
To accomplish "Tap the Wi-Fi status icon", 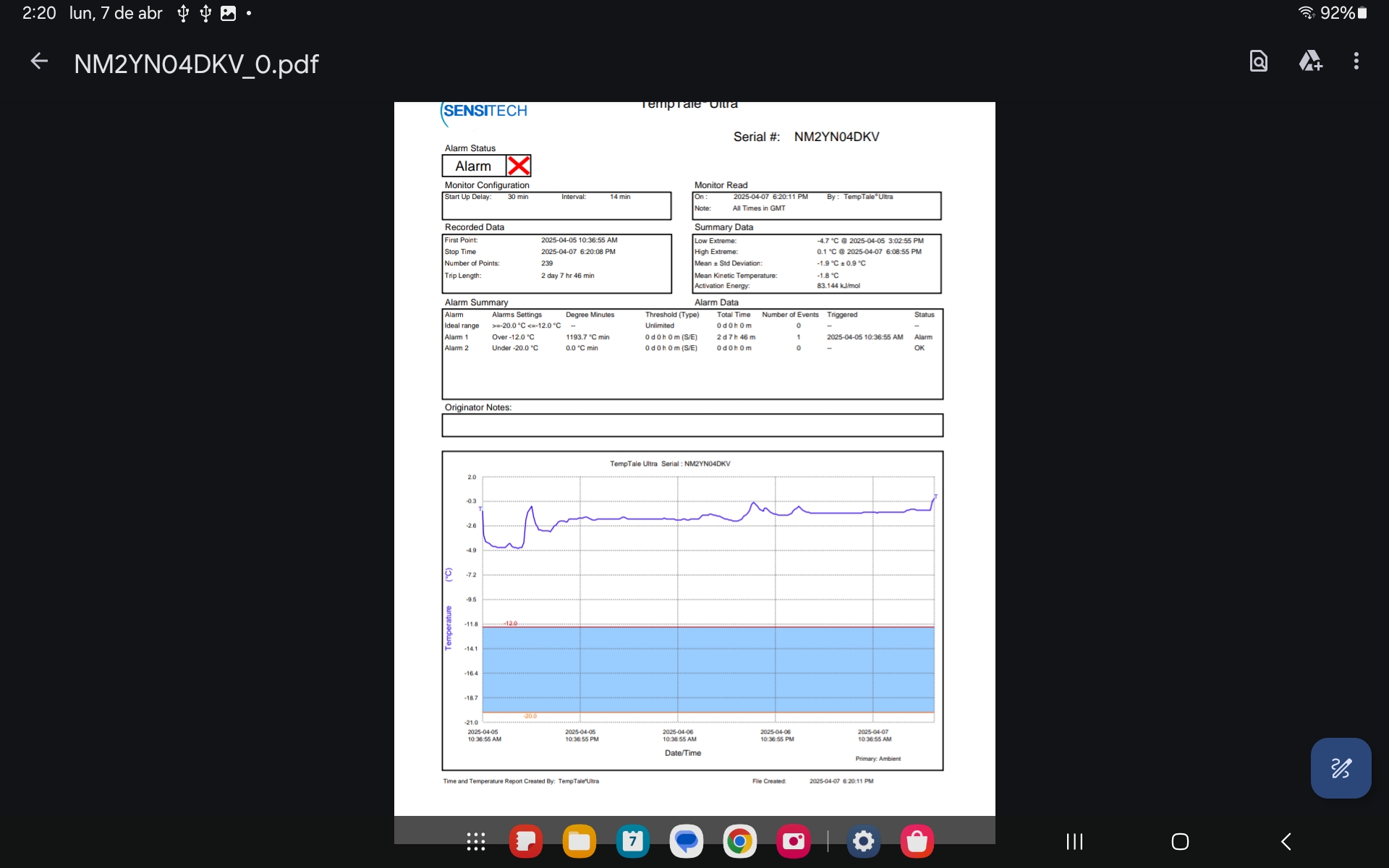I will tap(1306, 12).
